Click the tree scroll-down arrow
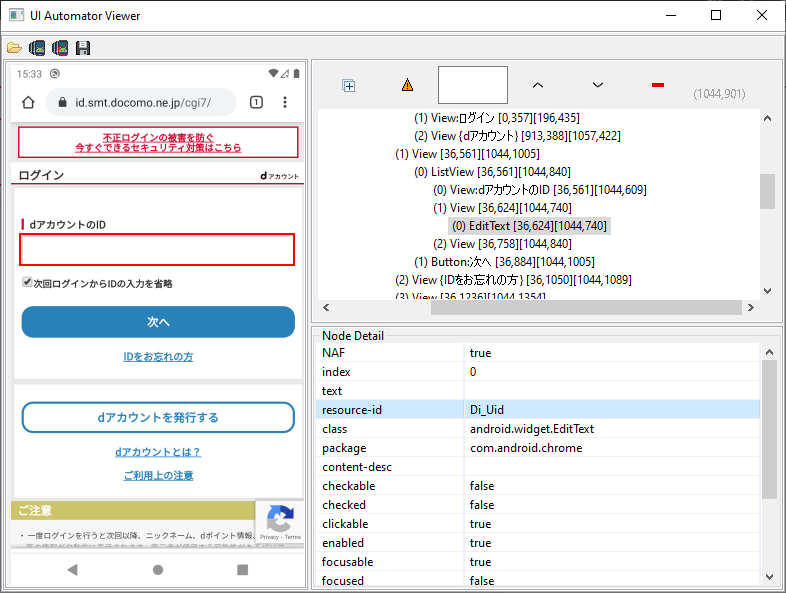 point(767,291)
